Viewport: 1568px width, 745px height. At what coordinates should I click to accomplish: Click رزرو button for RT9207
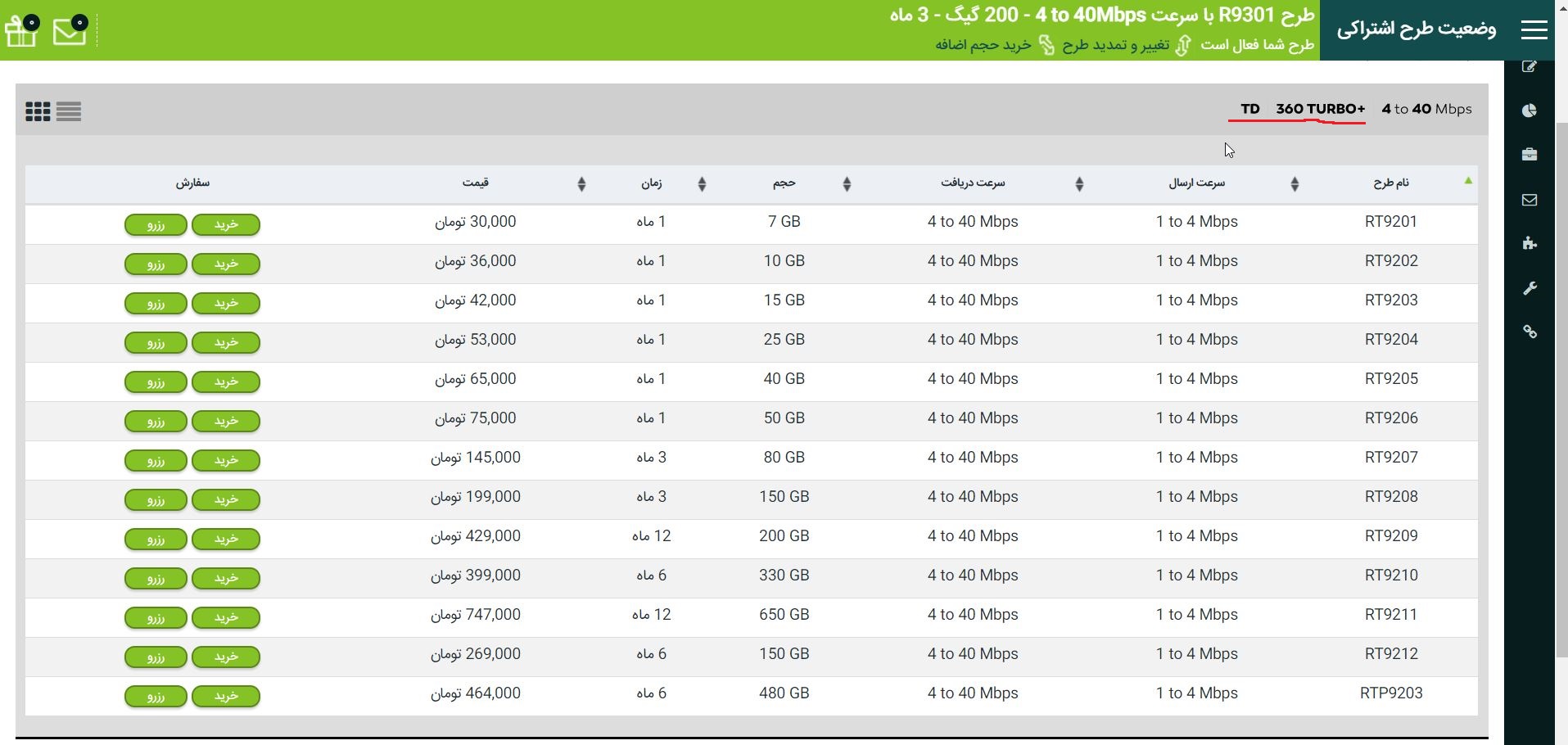click(156, 460)
